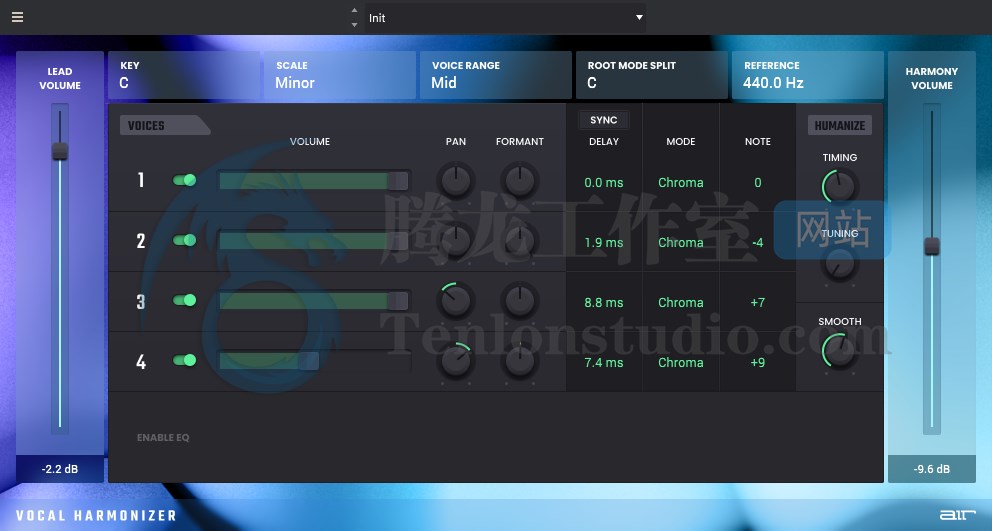Viewport: 992px width, 531px height.
Task: Toggle voice 4 on/off switch
Action: point(185,360)
